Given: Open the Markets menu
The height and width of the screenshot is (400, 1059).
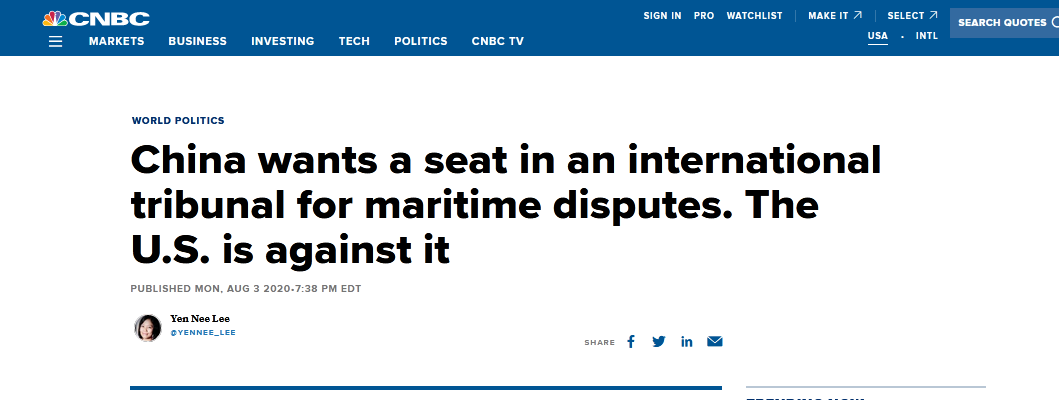Looking at the screenshot, I should click(x=116, y=41).
